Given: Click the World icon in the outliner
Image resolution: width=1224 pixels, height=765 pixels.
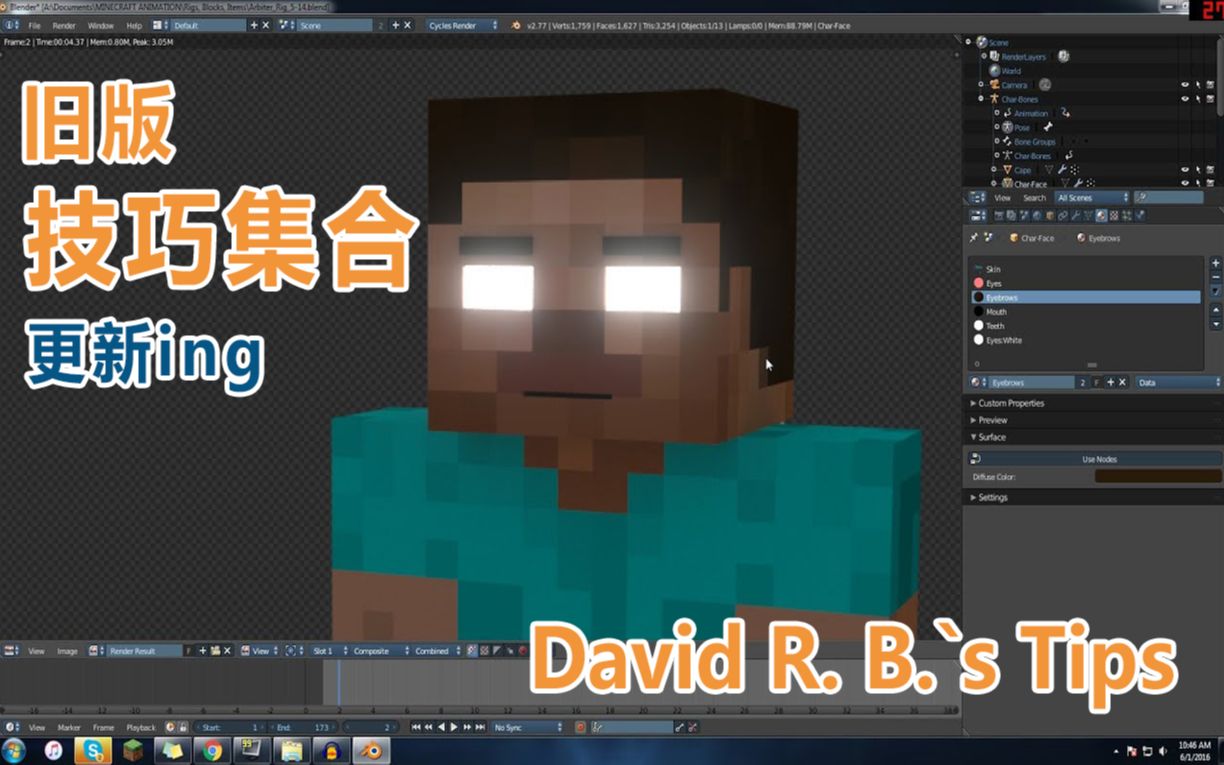Looking at the screenshot, I should 995,71.
